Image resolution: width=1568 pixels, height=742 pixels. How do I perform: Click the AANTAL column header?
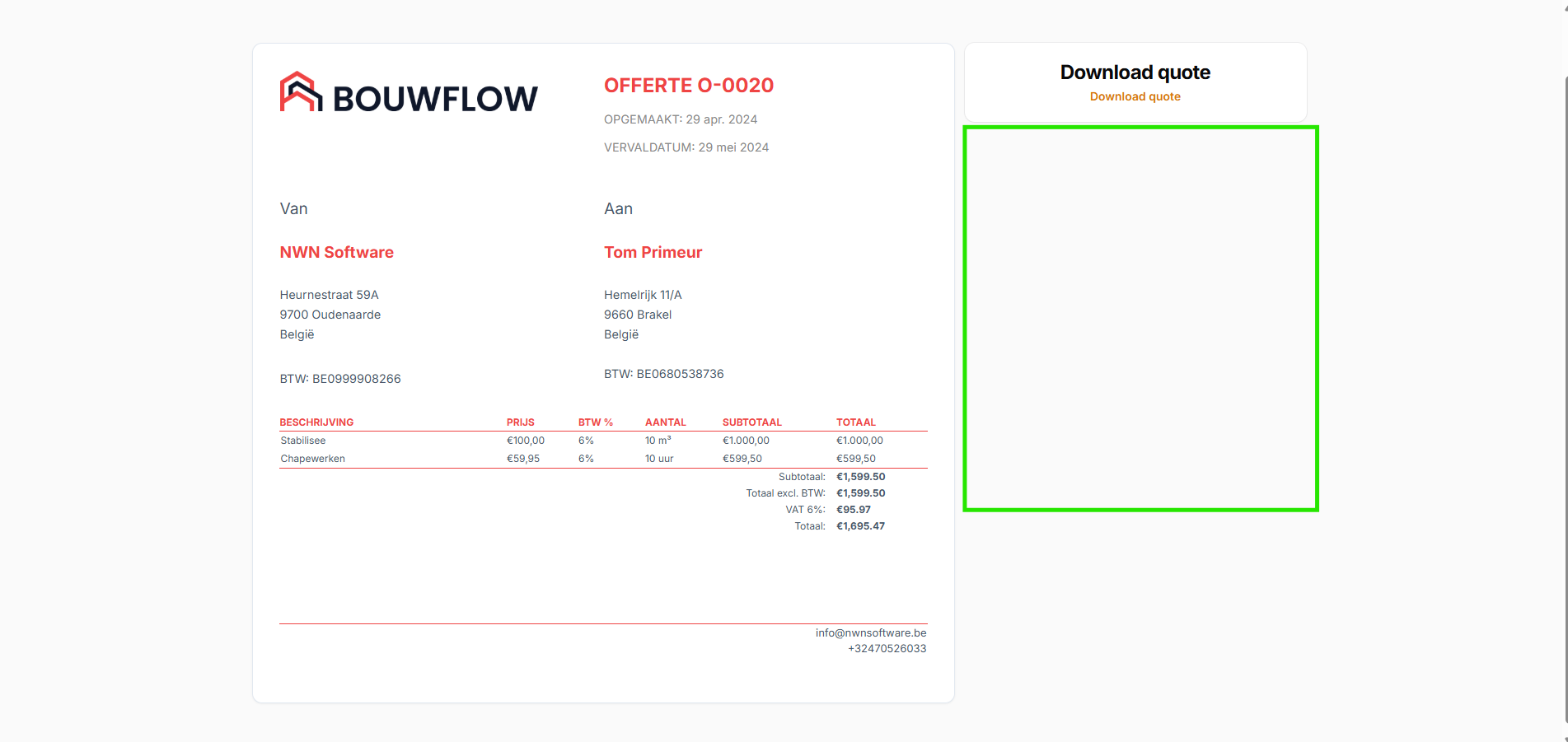tap(665, 422)
